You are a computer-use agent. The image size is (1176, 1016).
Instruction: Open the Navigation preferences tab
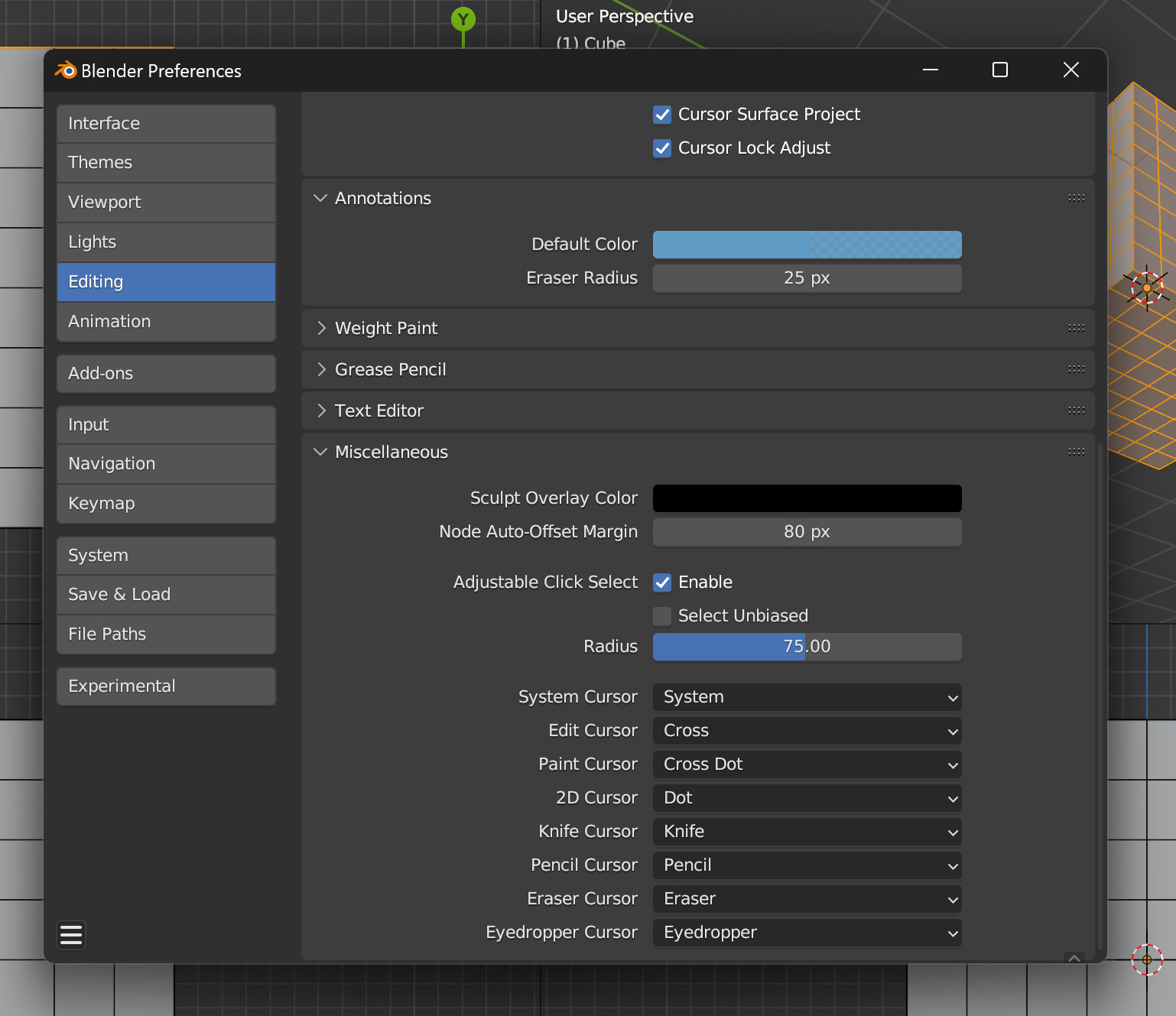(166, 464)
